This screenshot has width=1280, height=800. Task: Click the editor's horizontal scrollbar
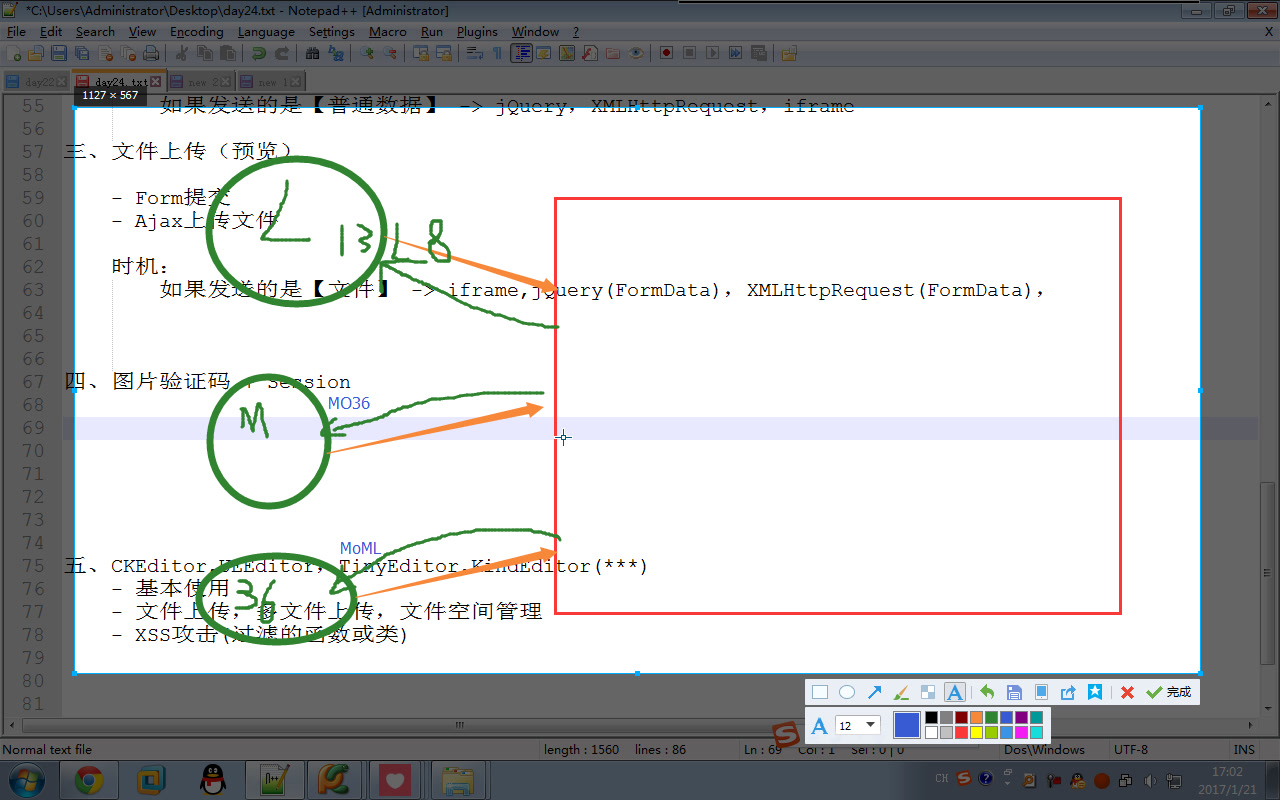tap(460, 725)
